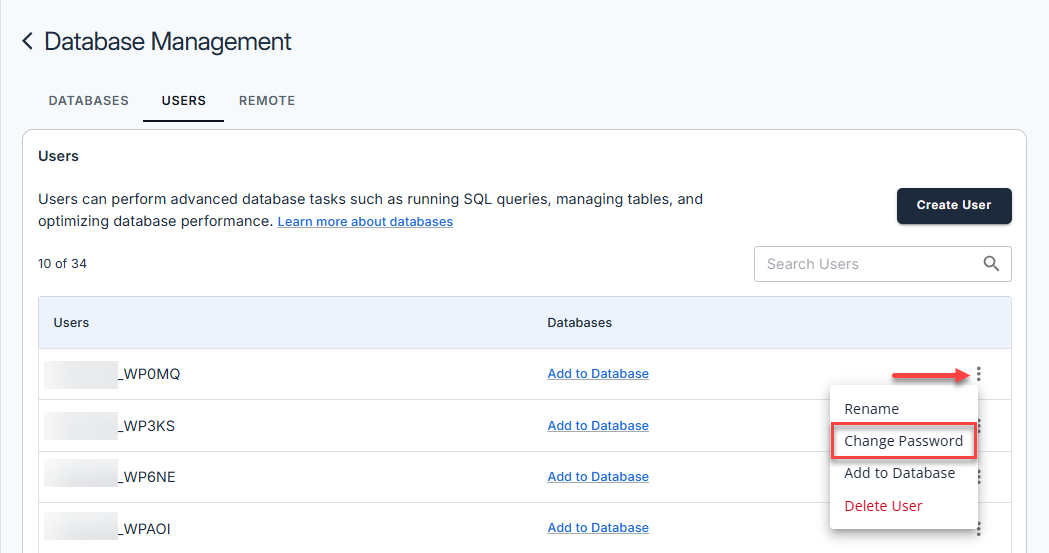Click the Users column header
This screenshot has width=1049, height=553.
point(71,322)
